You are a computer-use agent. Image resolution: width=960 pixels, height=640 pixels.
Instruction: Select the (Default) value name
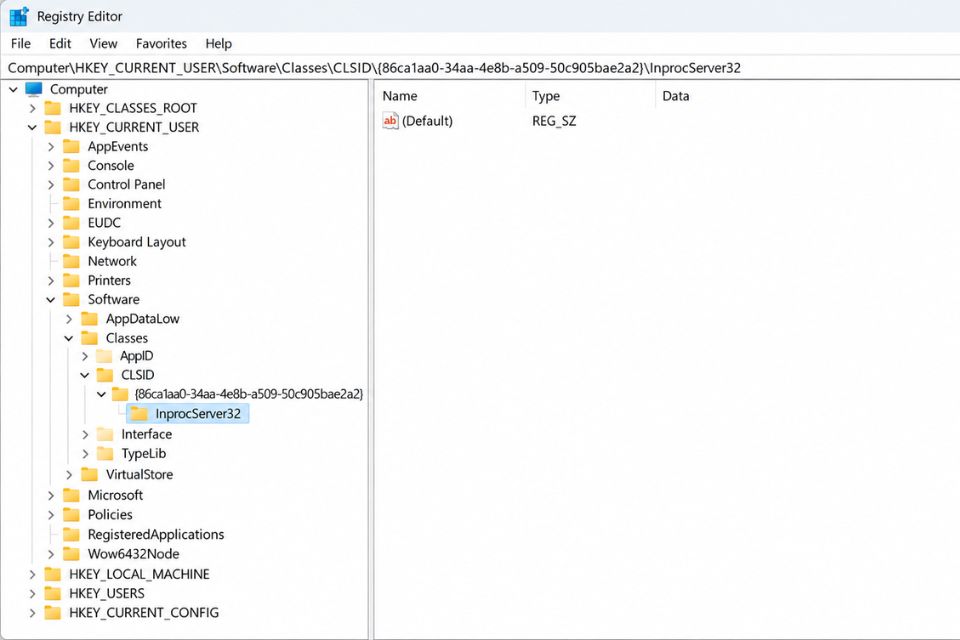pyautogui.click(x=427, y=121)
